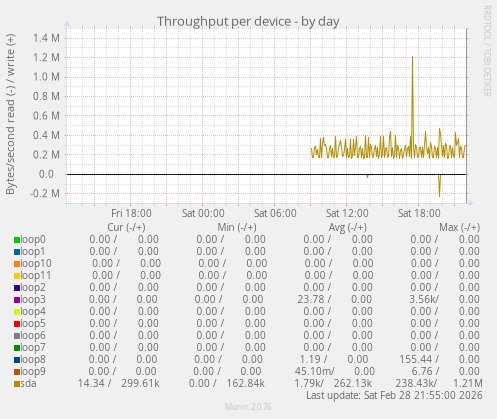Click the loop1 blue color swatch
Viewport: 497px width, 419px height.
pyautogui.click(x=17, y=252)
